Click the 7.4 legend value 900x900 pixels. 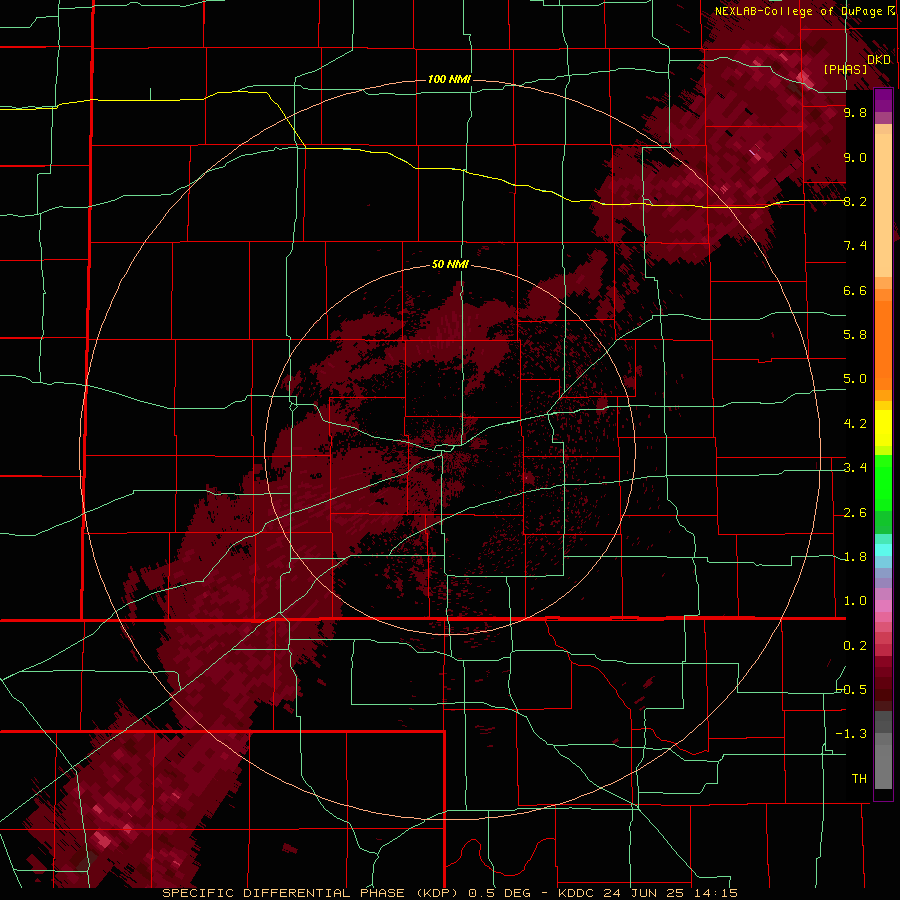click(x=855, y=246)
